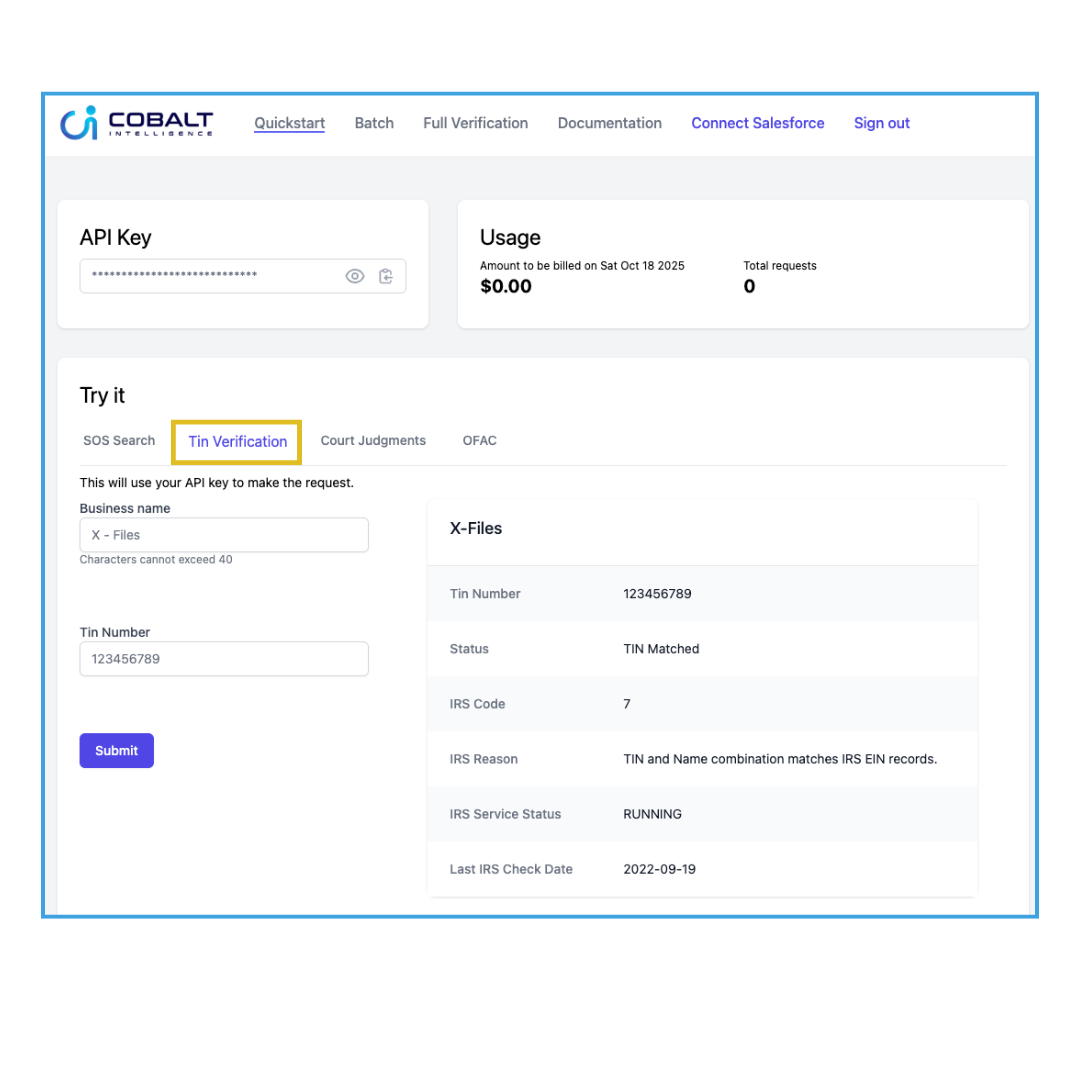Click the 'Last IRS Check Date' row label

click(511, 869)
